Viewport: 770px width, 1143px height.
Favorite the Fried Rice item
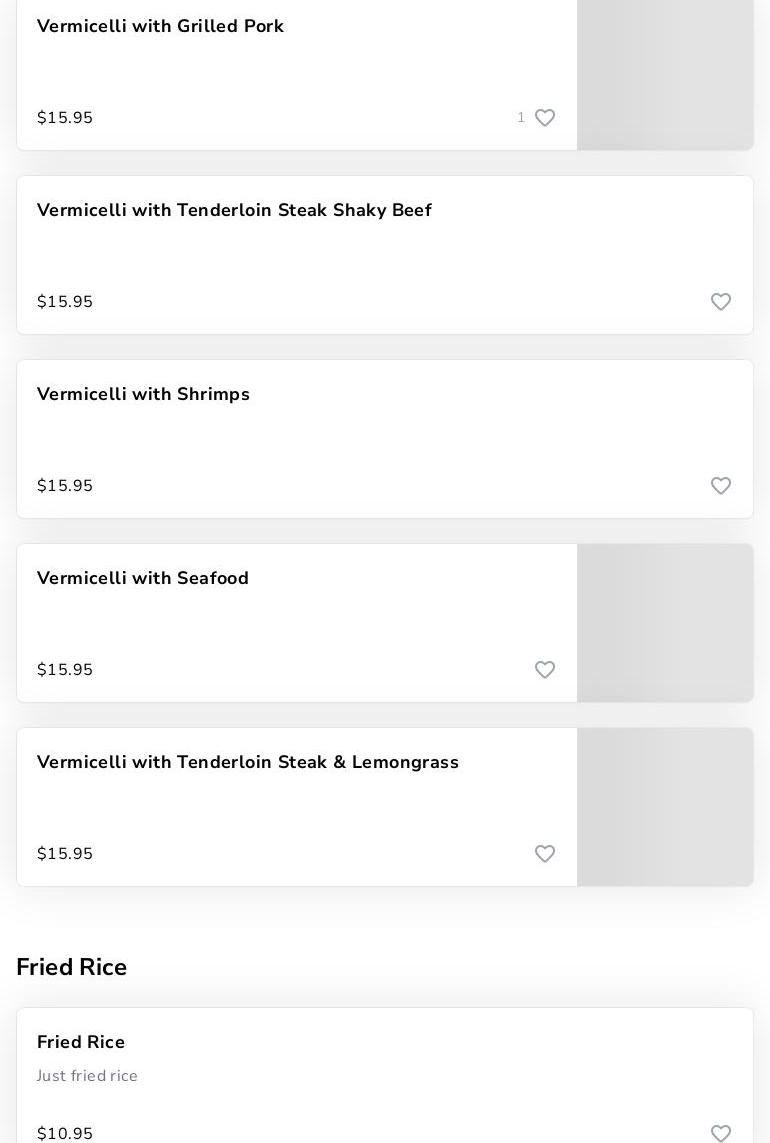pos(721,1133)
